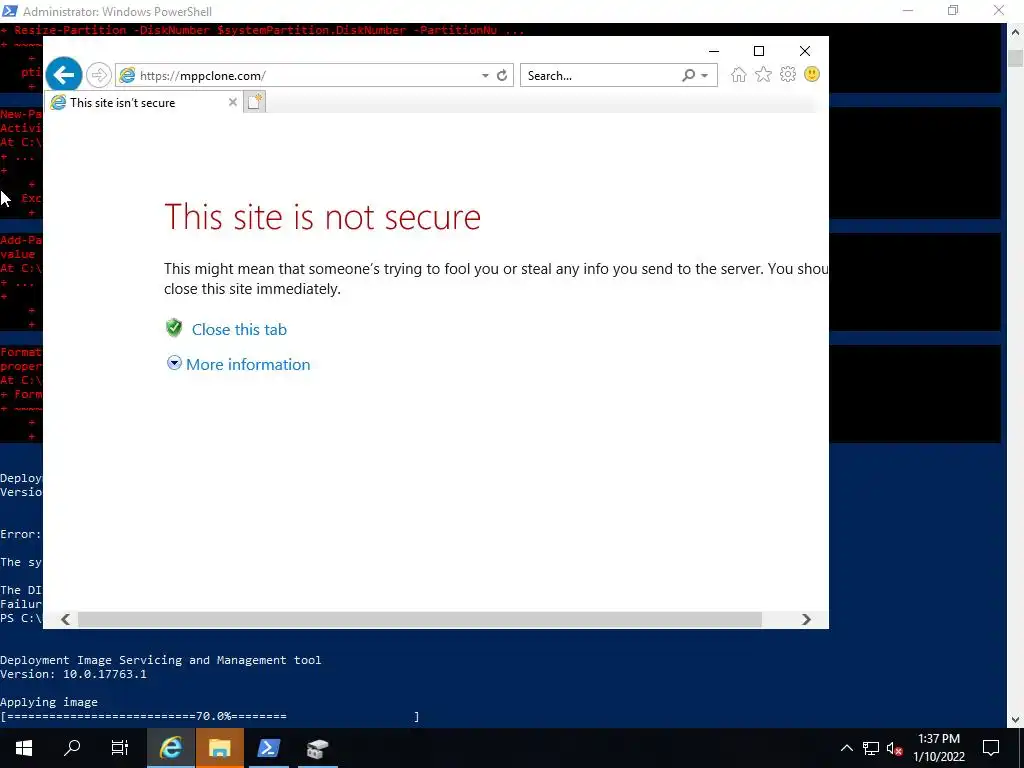Open the Tools gear icon in Internet Explorer
The height and width of the screenshot is (768, 1024).
[x=788, y=74]
